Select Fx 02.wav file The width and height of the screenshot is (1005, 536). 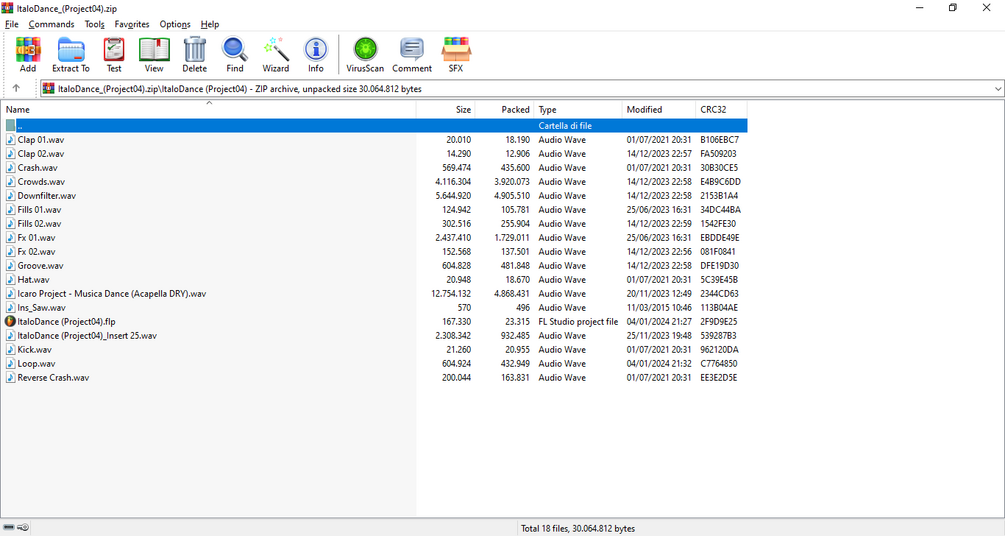coord(37,251)
